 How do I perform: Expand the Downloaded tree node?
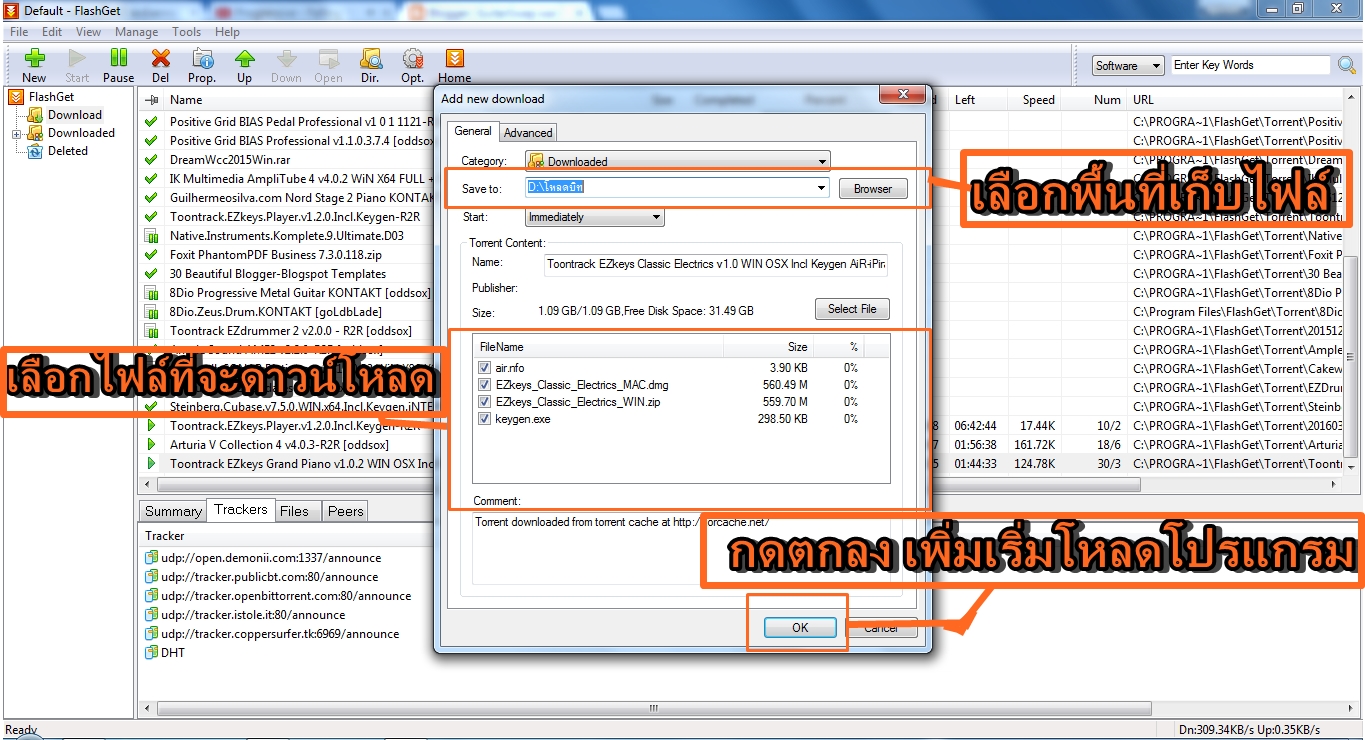[16, 133]
